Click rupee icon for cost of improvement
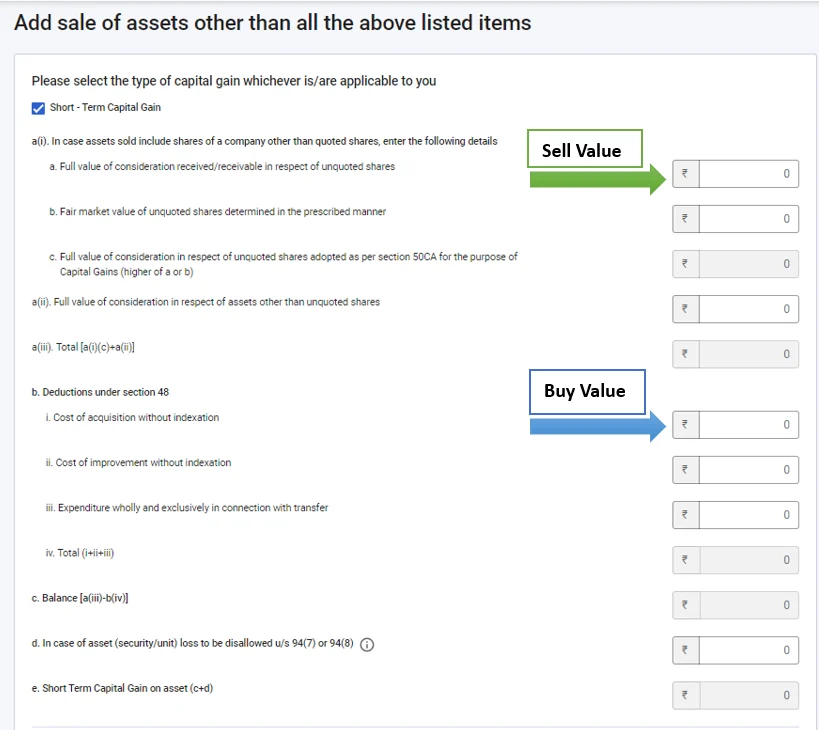 point(685,470)
